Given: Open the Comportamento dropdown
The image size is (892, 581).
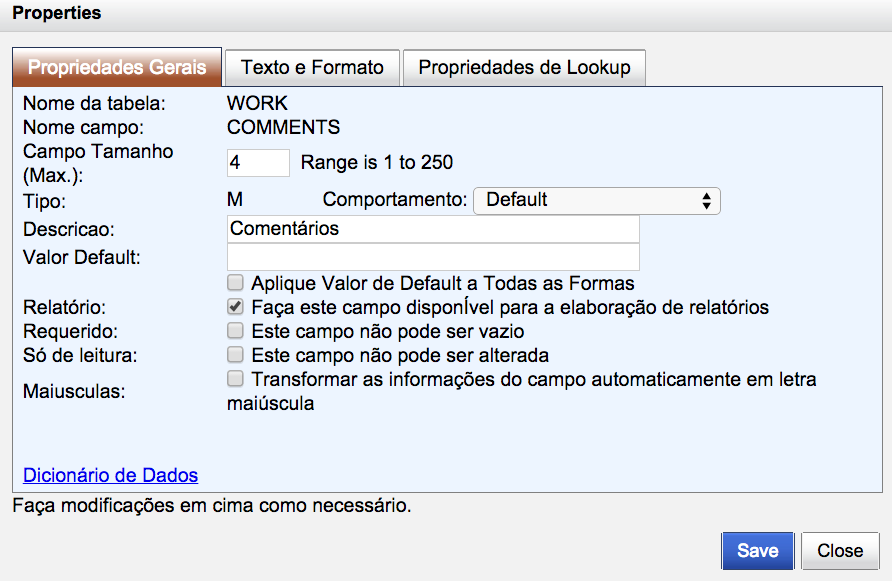Looking at the screenshot, I should pos(597,200).
